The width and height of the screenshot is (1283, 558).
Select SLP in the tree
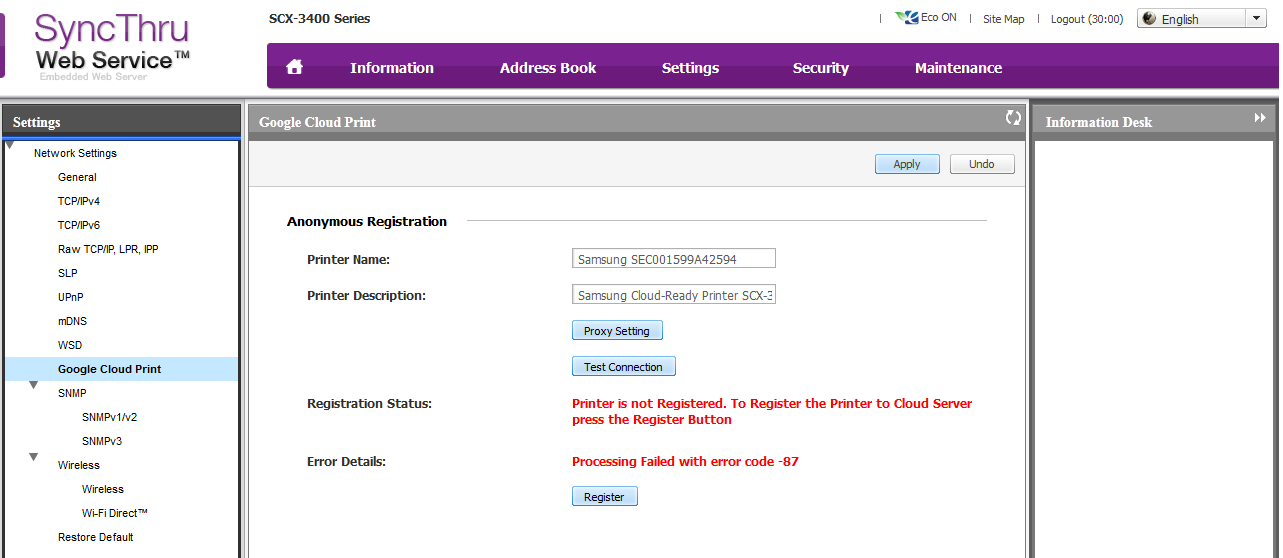tap(67, 273)
